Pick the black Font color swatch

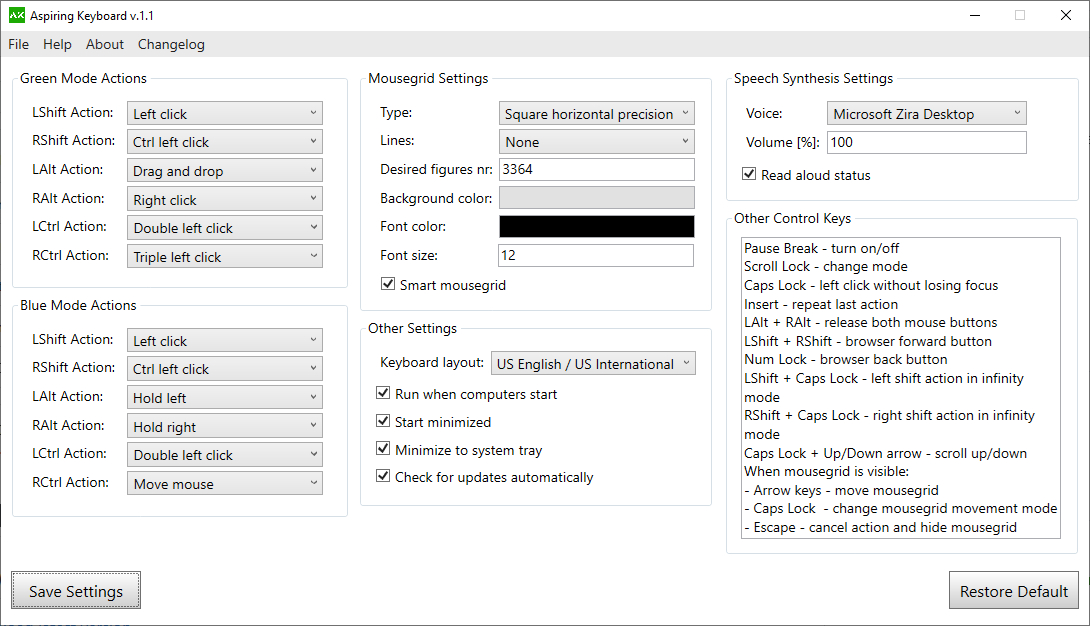596,226
